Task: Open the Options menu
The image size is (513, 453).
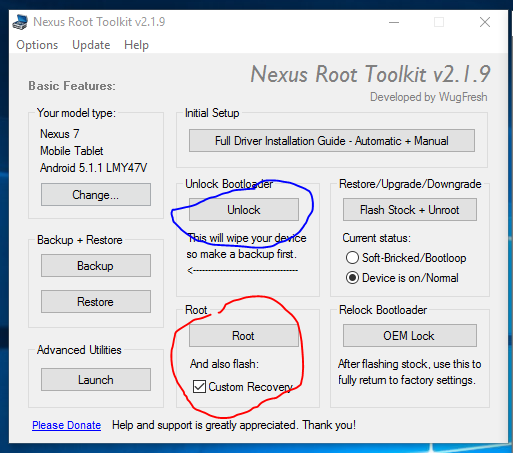Action: [x=37, y=45]
